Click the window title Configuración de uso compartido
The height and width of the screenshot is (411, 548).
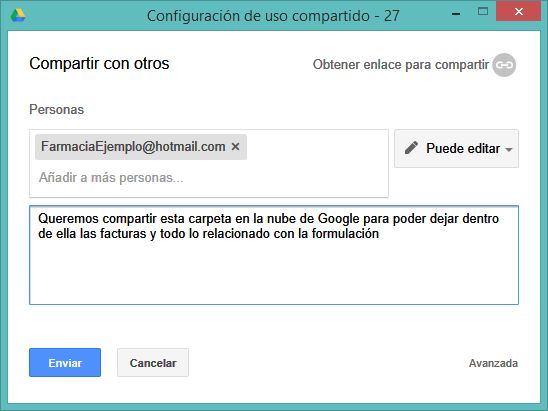[x=258, y=16]
